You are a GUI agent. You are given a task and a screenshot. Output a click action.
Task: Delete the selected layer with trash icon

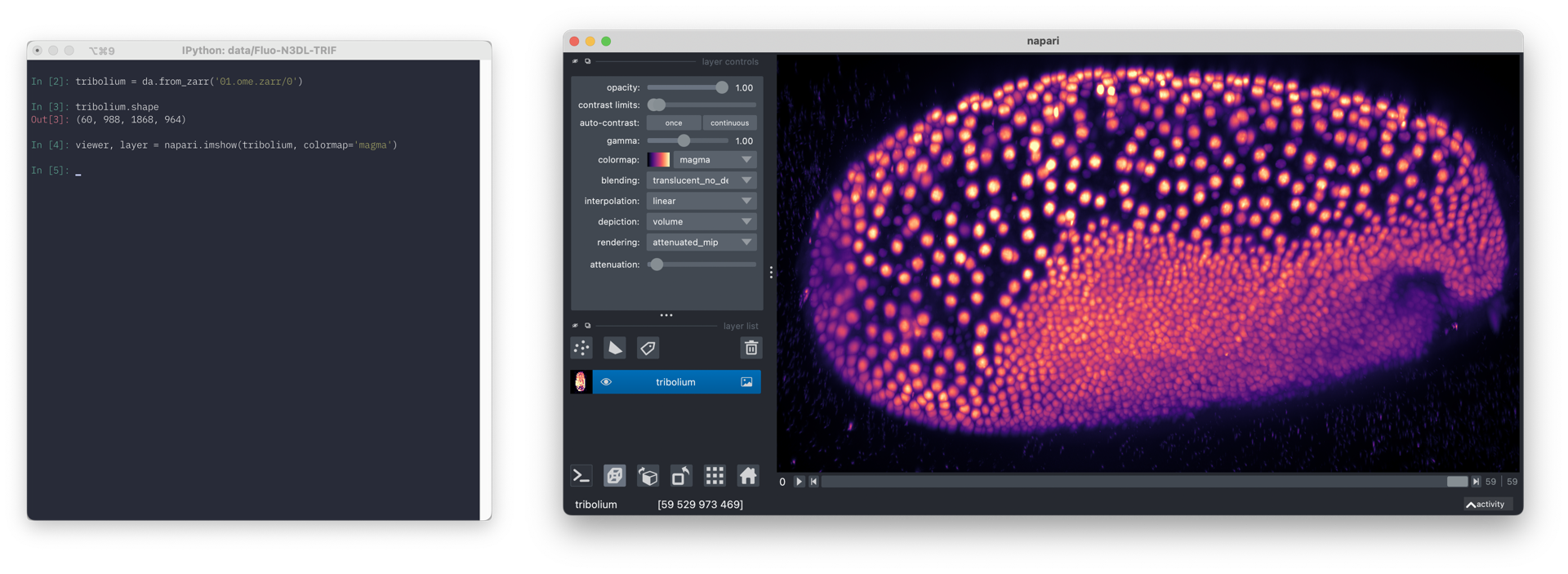click(x=751, y=348)
